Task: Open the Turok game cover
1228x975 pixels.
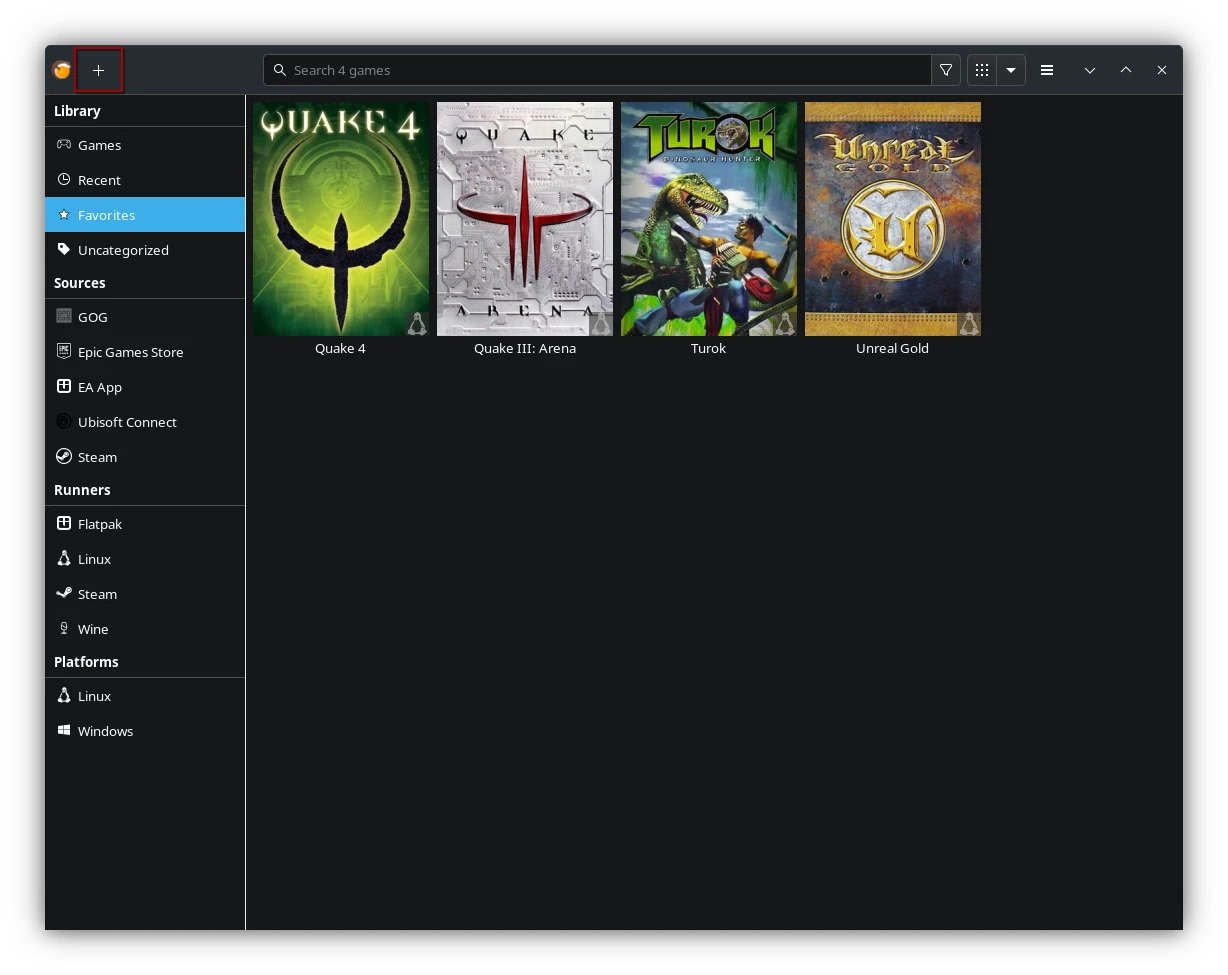Action: [708, 219]
